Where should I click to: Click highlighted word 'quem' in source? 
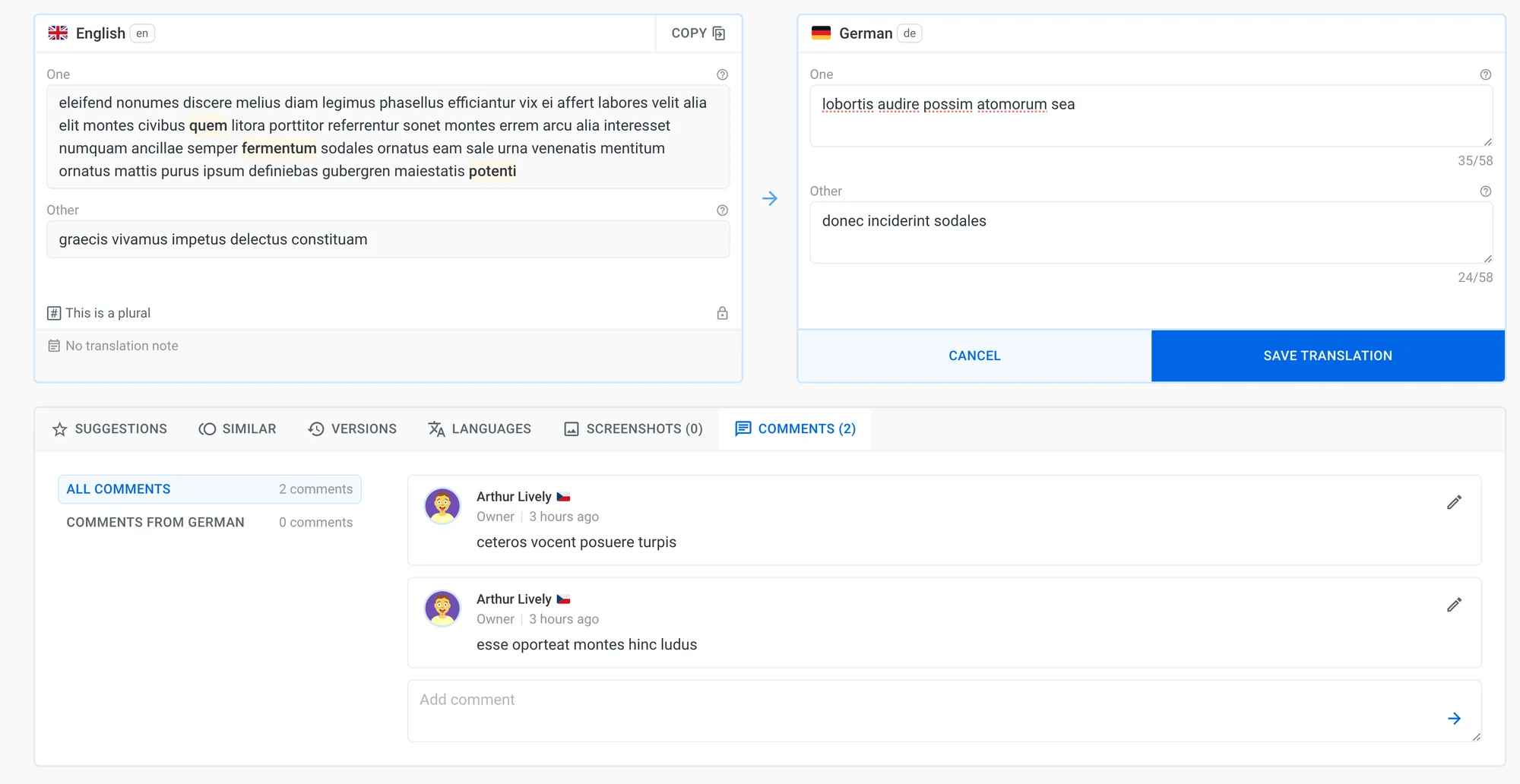click(x=208, y=125)
